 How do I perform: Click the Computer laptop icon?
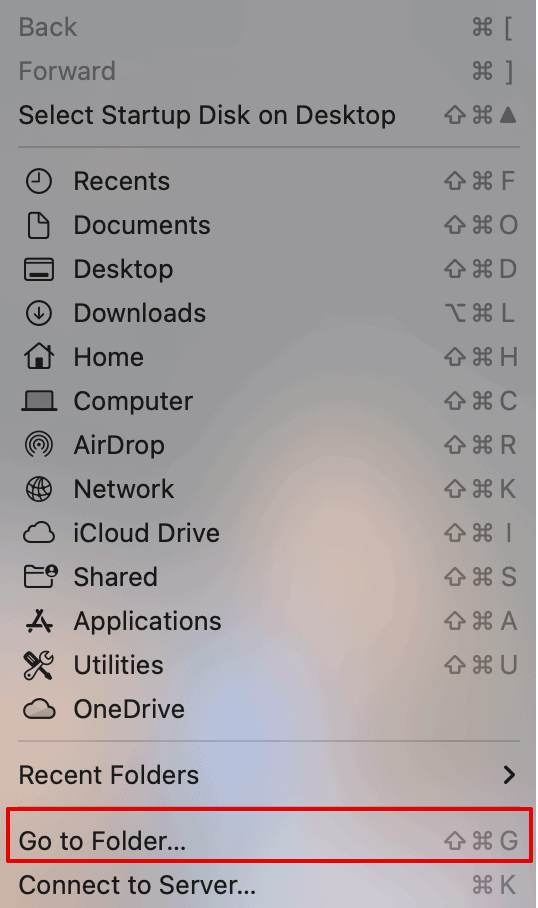click(x=39, y=401)
